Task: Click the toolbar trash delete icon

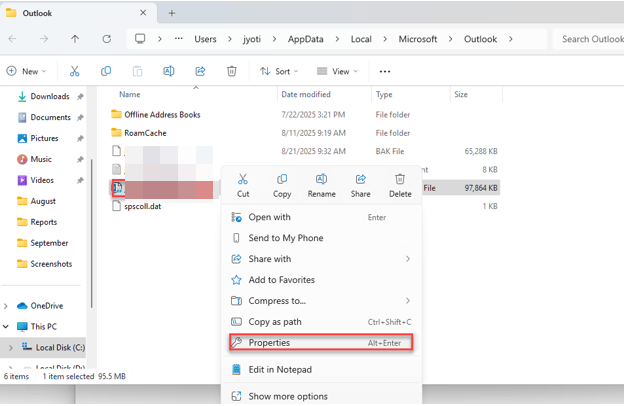Action: [x=232, y=72]
